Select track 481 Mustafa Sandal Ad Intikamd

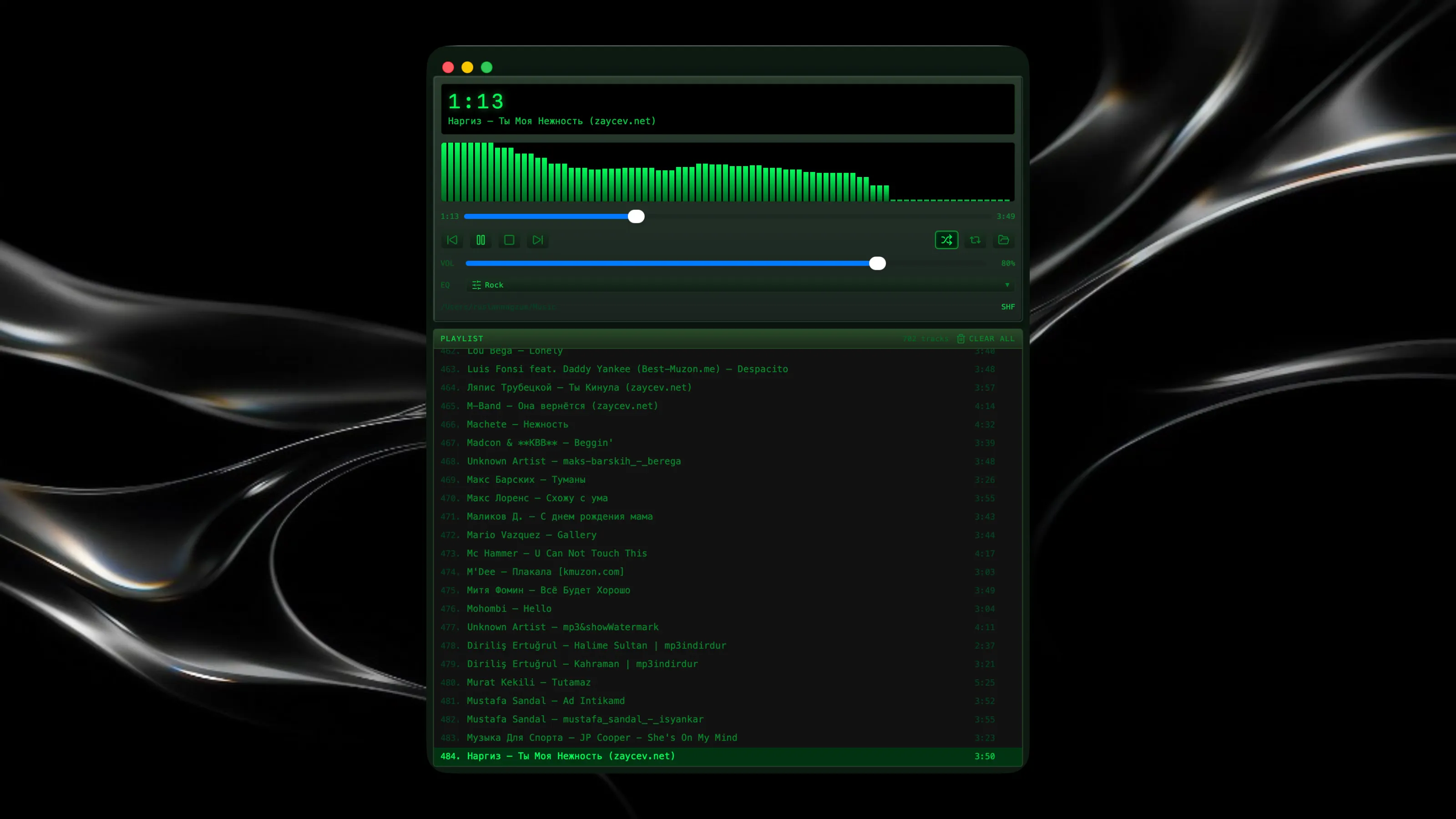728,701
